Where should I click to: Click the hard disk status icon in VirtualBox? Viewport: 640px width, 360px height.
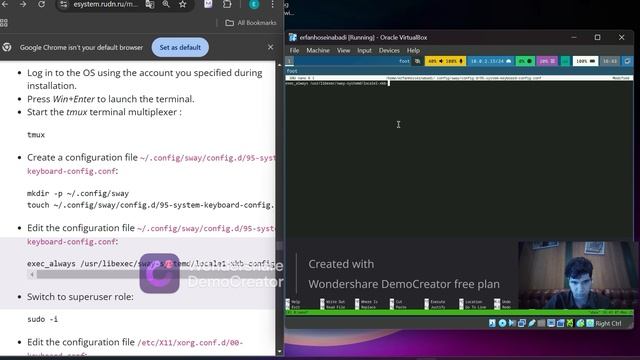pos(492,323)
